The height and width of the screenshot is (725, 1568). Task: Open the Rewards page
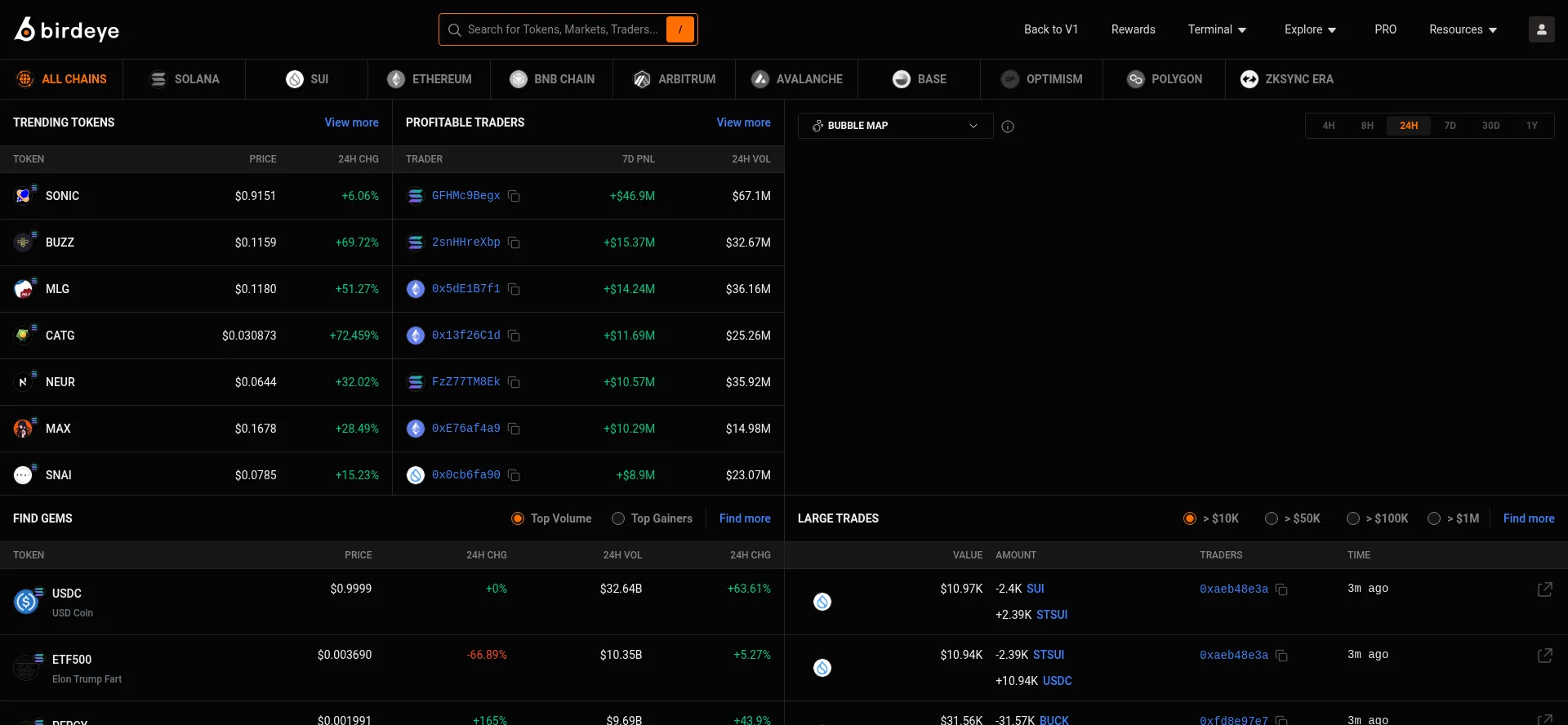pyautogui.click(x=1133, y=29)
